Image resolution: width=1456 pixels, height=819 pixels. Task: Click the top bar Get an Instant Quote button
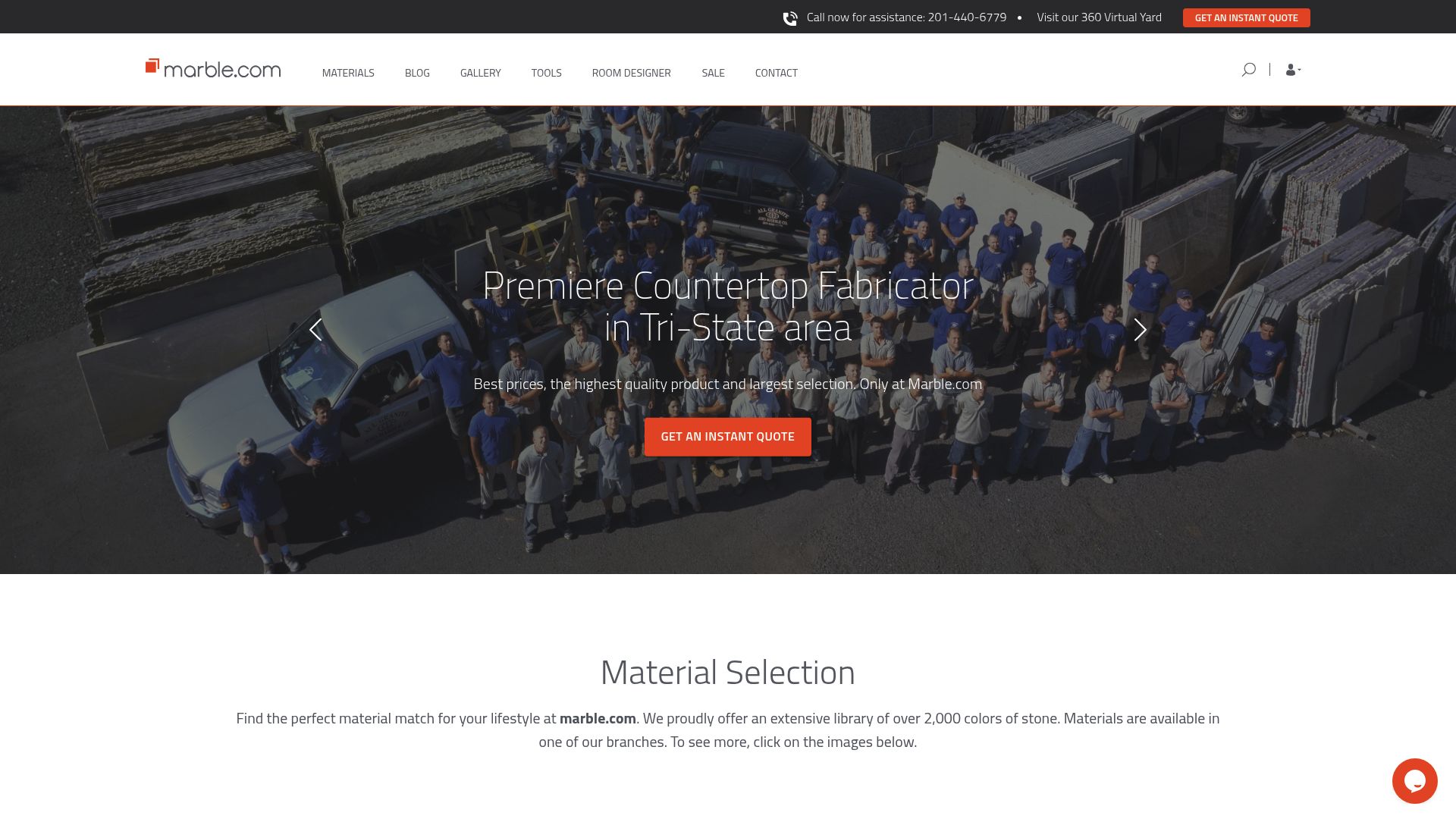[x=1246, y=18]
